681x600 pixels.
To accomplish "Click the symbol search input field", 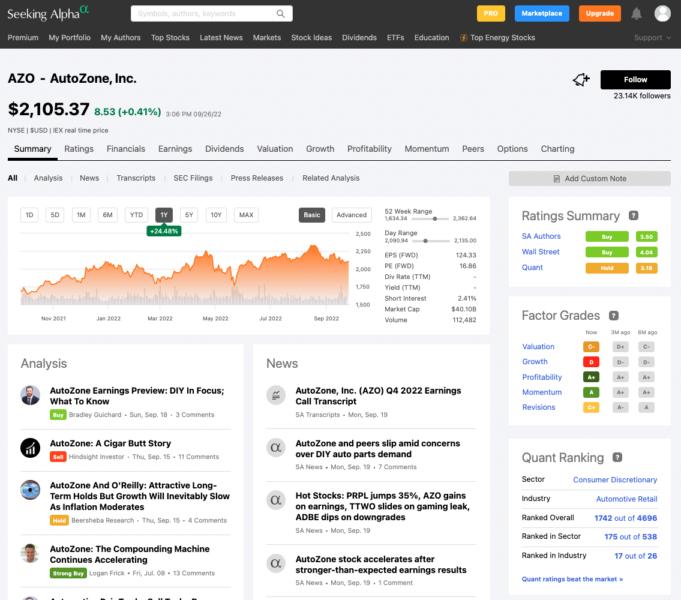I will 212,13.
